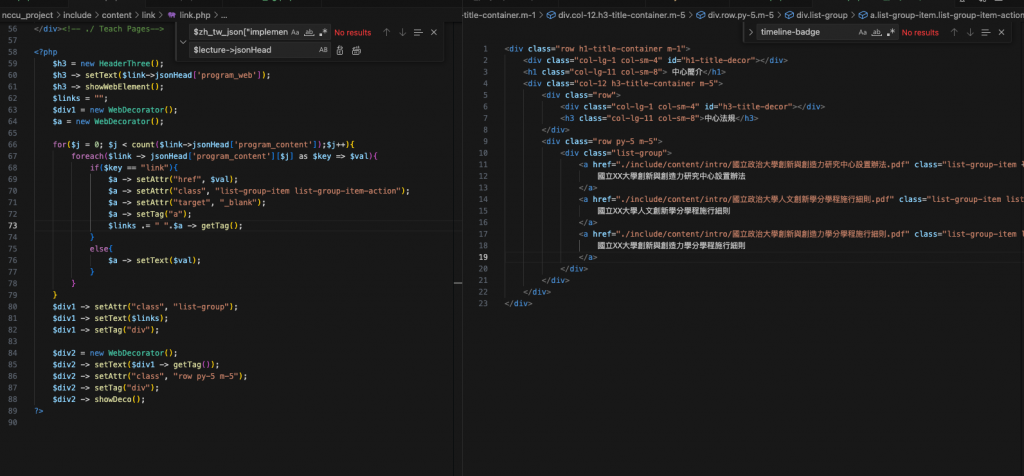1024x476 pixels.
Task: Click '$h3 -> showWebElement();' line
Action: [108, 86]
